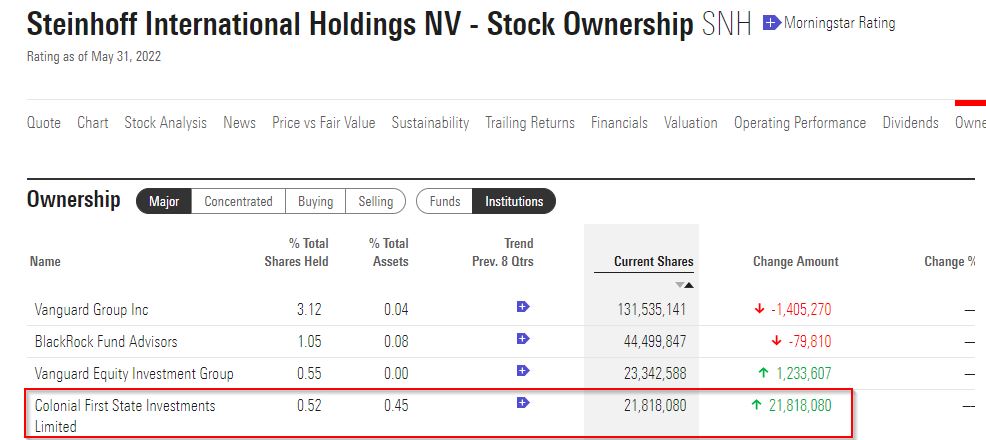Click Colonial First State Investments Limited
This screenshot has height=440, width=986.
[x=125, y=415]
